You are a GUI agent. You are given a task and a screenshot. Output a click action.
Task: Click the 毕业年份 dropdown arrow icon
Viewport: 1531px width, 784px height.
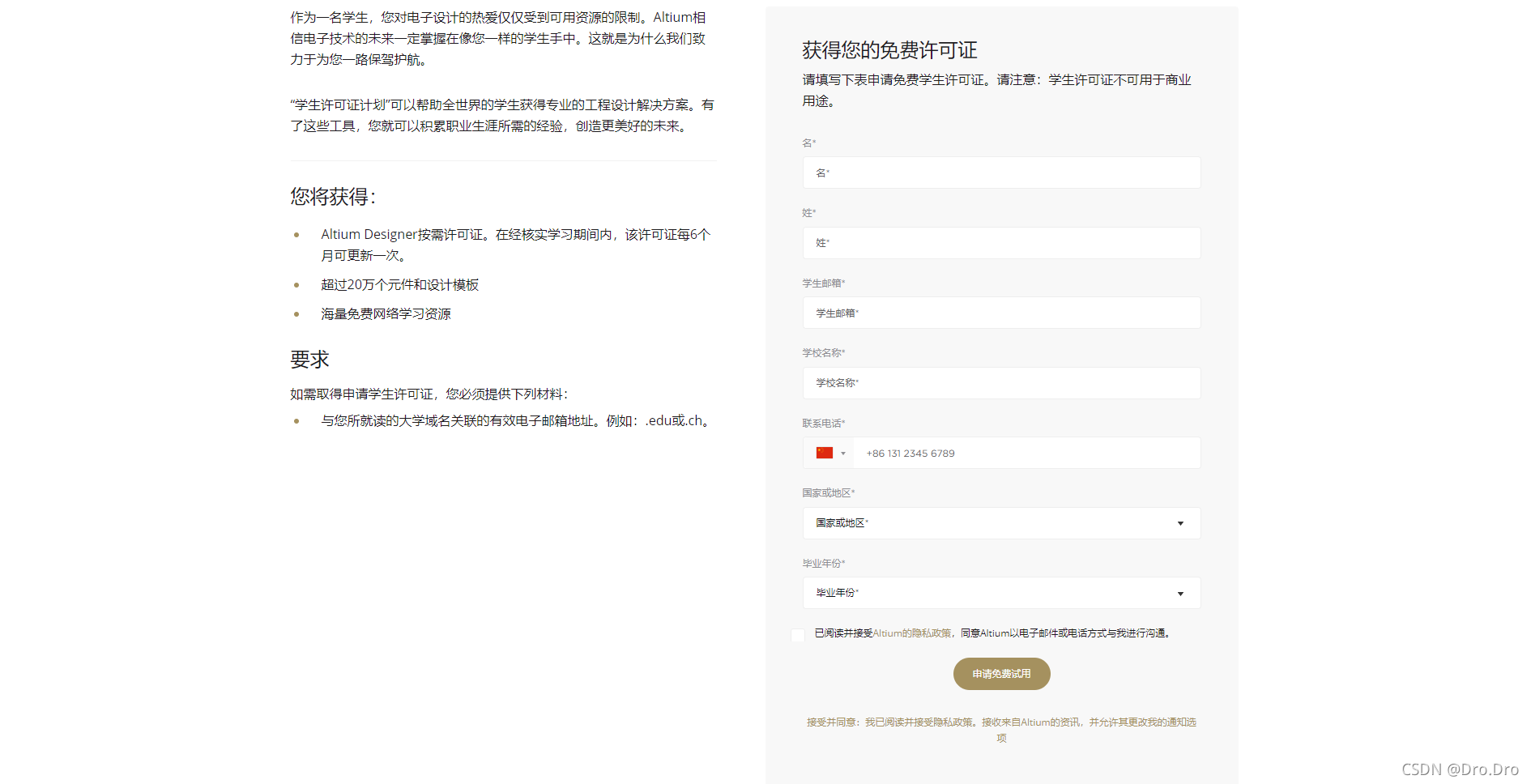pyautogui.click(x=1180, y=594)
